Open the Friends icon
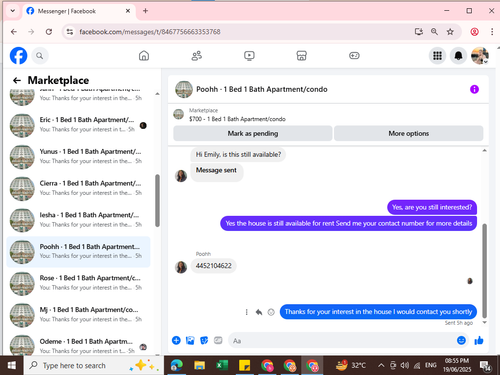 [x=197, y=56]
